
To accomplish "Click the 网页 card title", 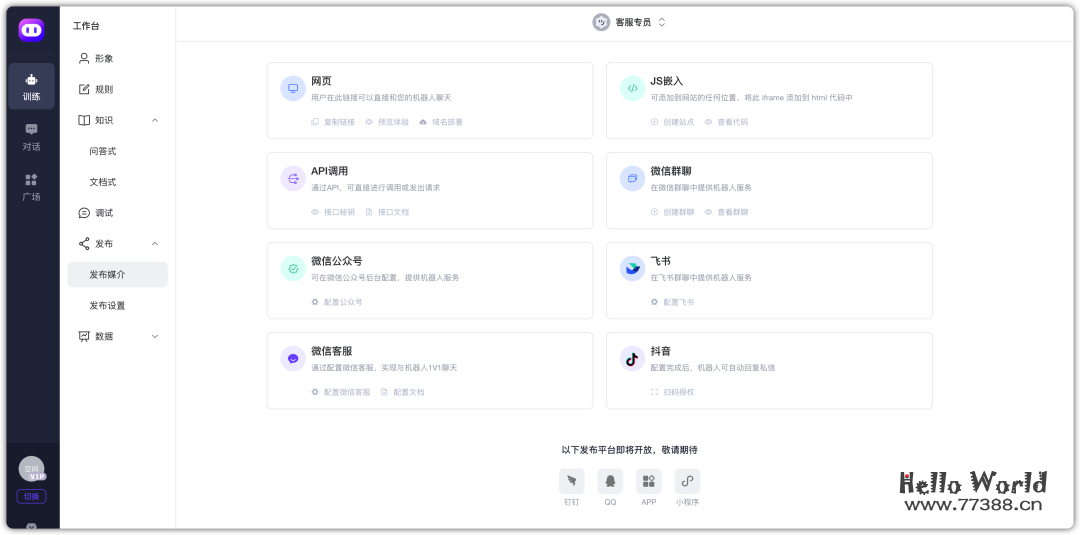I will [322, 81].
